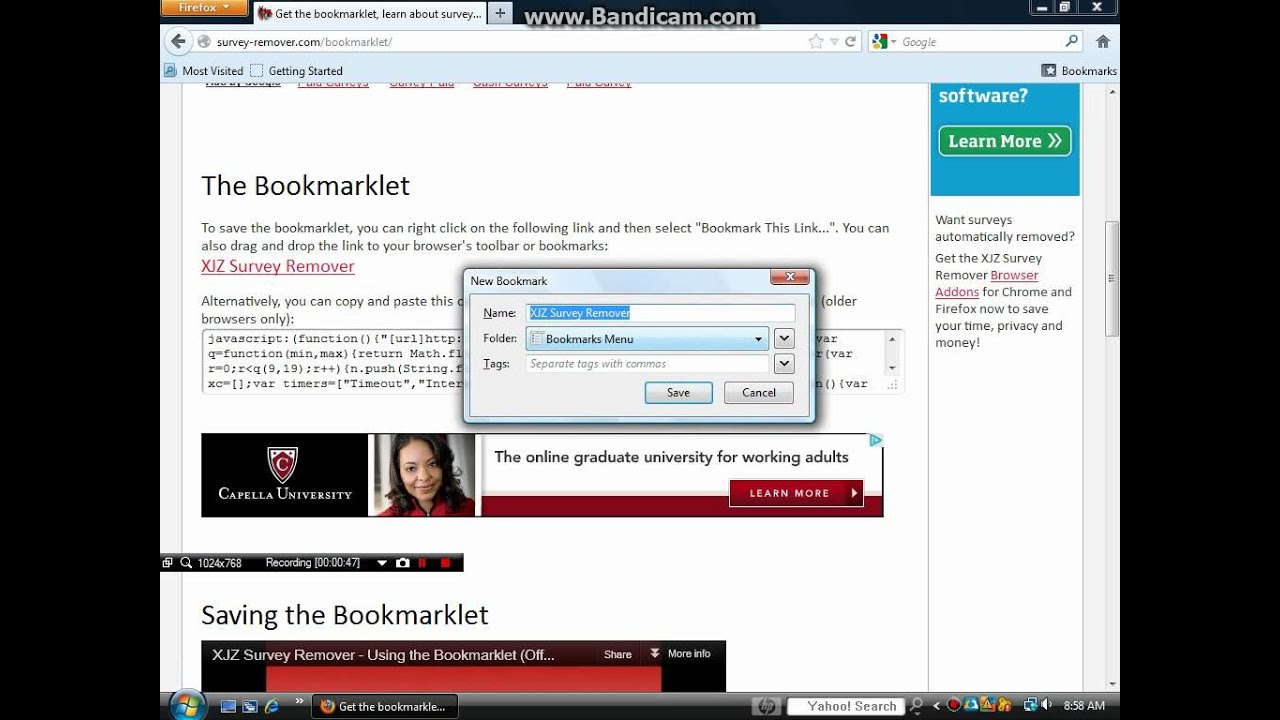This screenshot has width=1280, height=720.
Task: Click the page scrollbar down arrow
Action: click(1111, 685)
